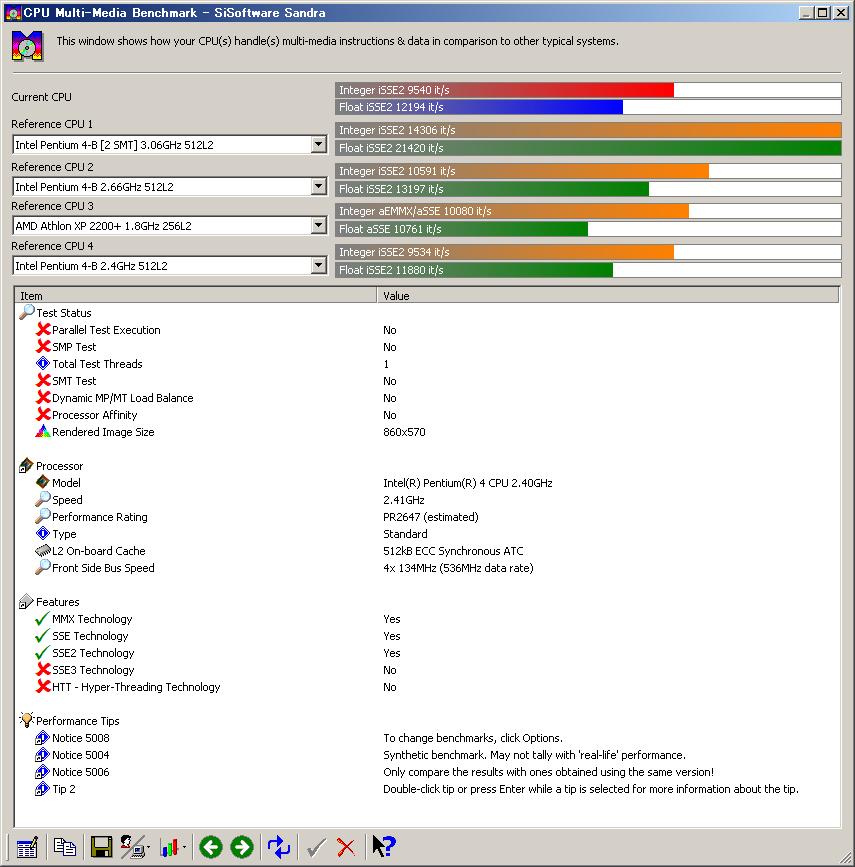This screenshot has height=867, width=855.
Task: Click the AMD Athlon XP 2200+ combo box
Action: coord(169,226)
